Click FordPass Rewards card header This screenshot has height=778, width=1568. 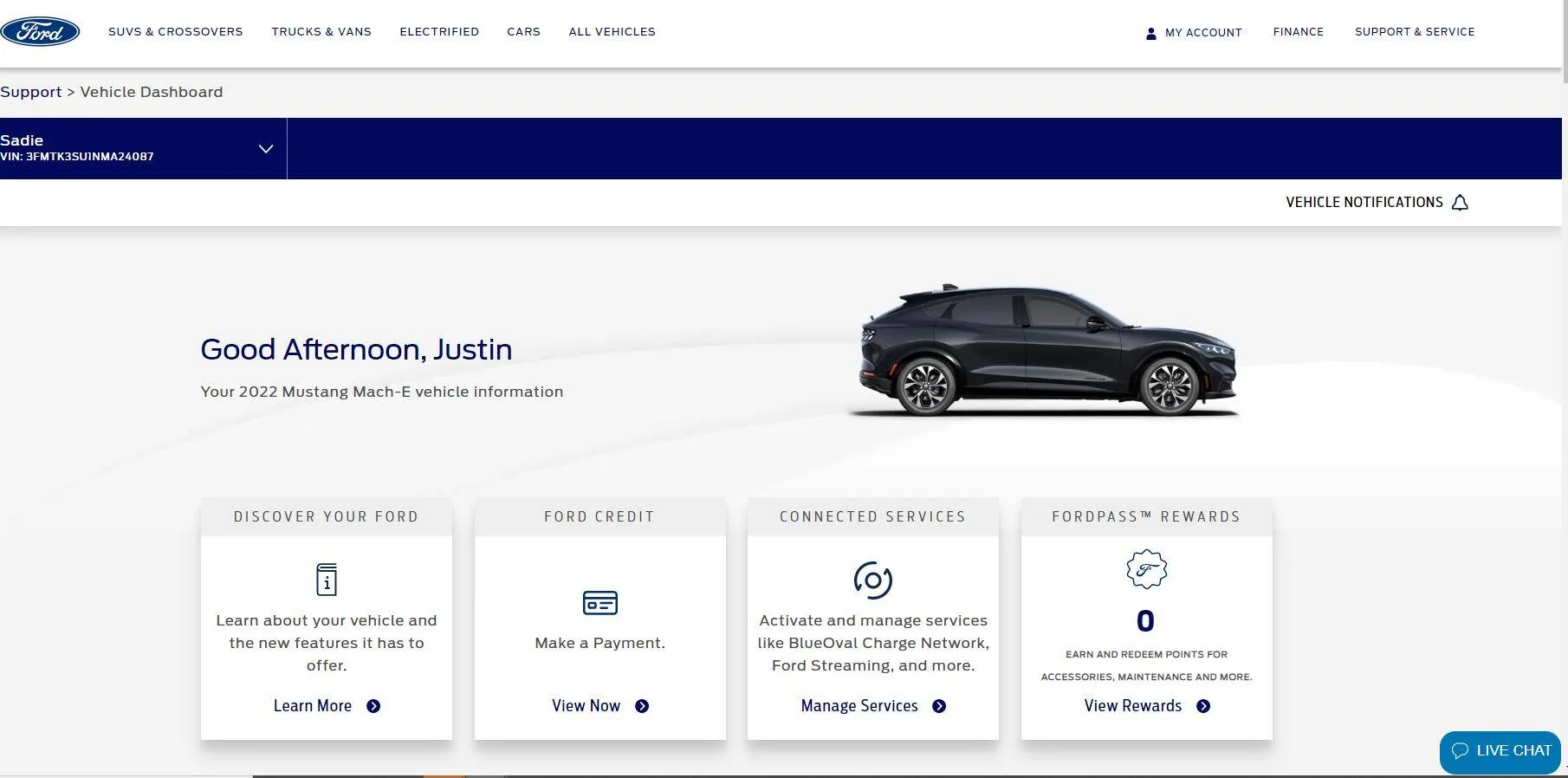tap(1146, 516)
